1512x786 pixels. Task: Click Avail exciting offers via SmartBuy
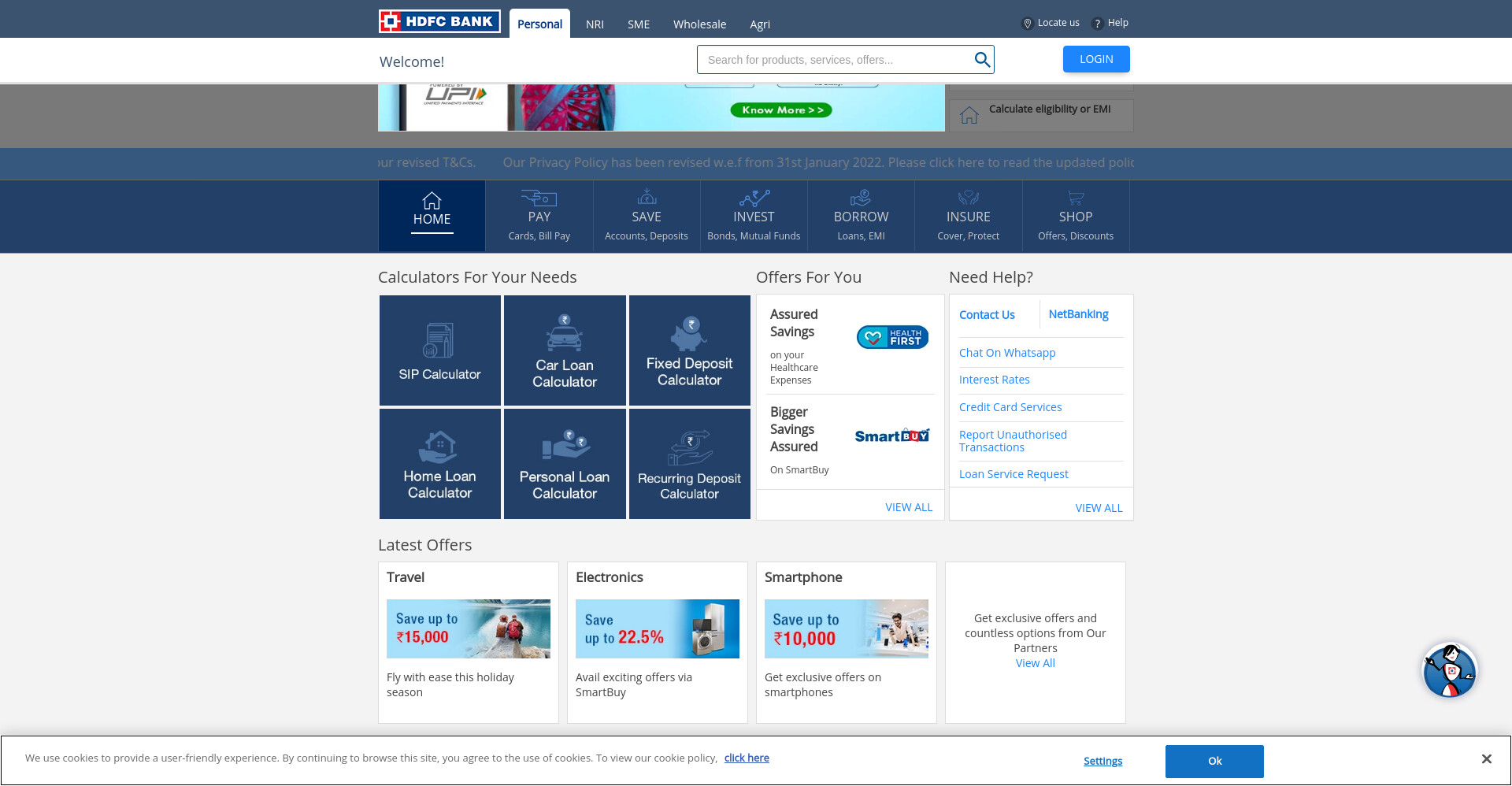click(634, 684)
